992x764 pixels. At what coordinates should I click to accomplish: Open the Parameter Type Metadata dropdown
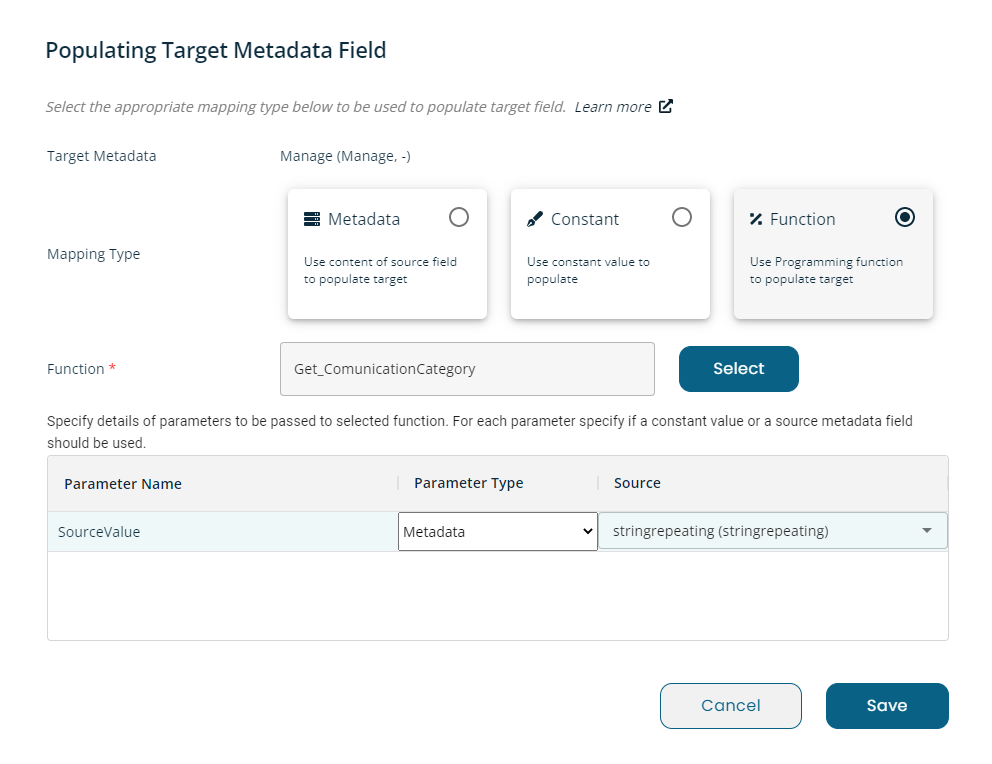[498, 531]
